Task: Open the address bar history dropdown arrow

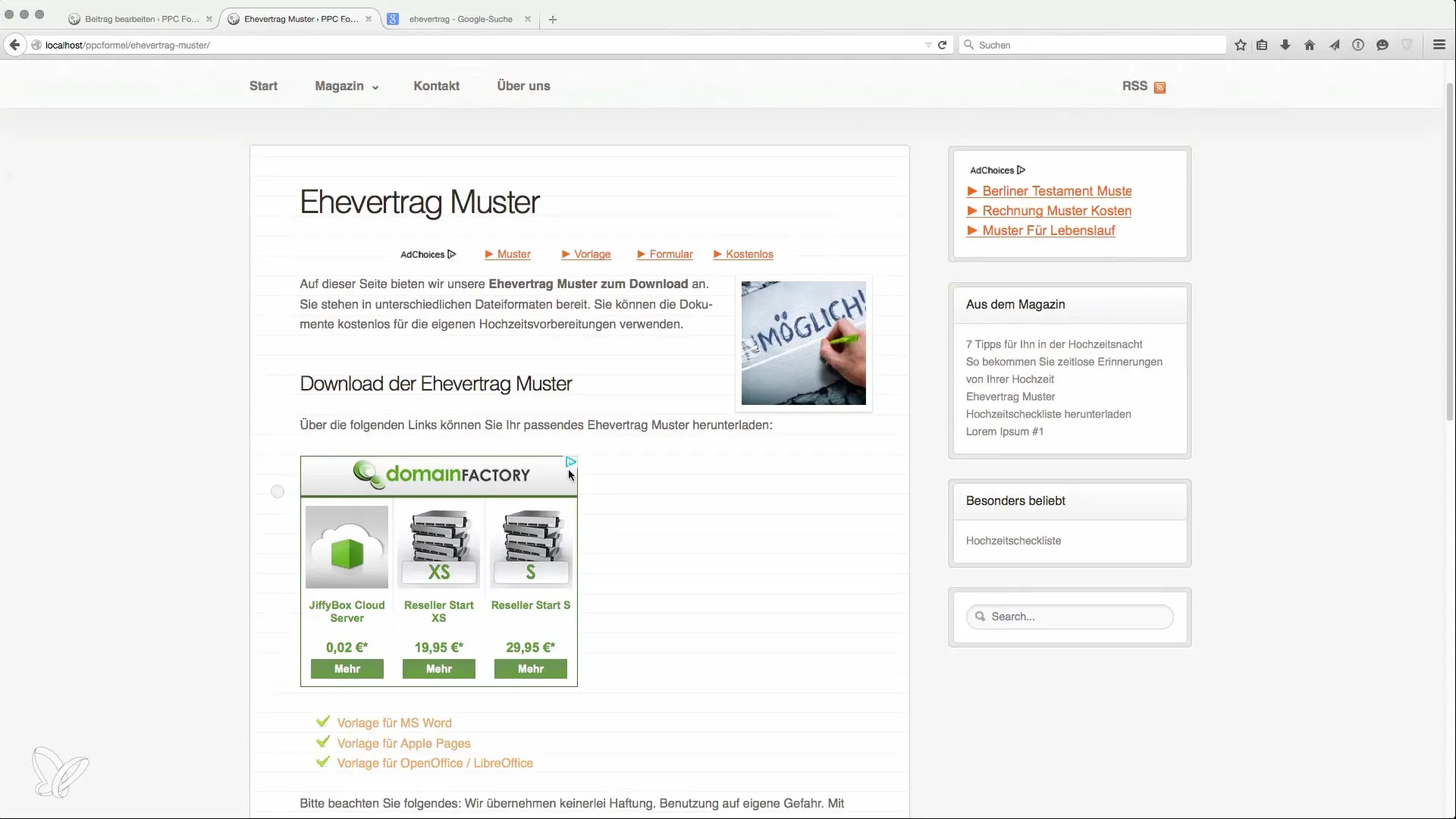Action: 928,45
